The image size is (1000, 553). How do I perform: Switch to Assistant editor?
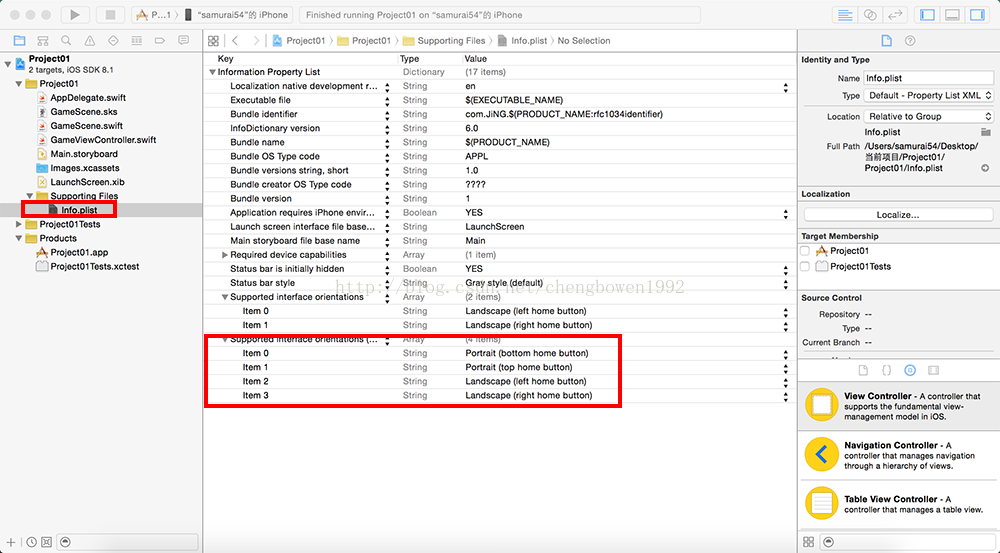pos(870,15)
